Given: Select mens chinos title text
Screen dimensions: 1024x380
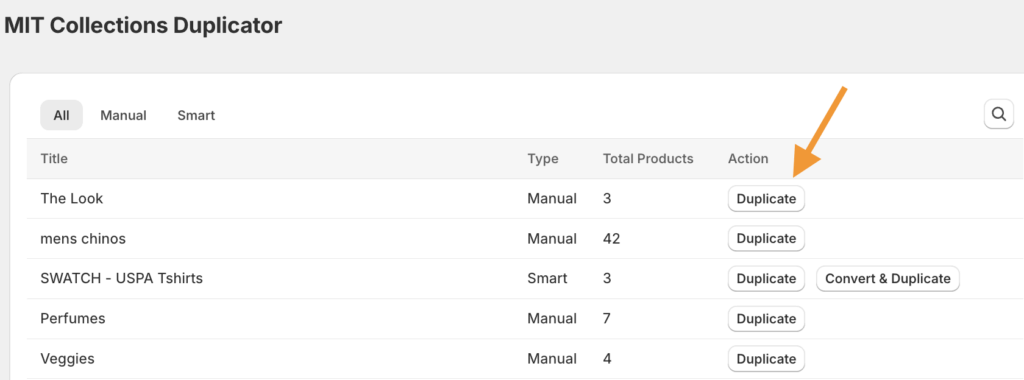Looking at the screenshot, I should click(x=83, y=239).
